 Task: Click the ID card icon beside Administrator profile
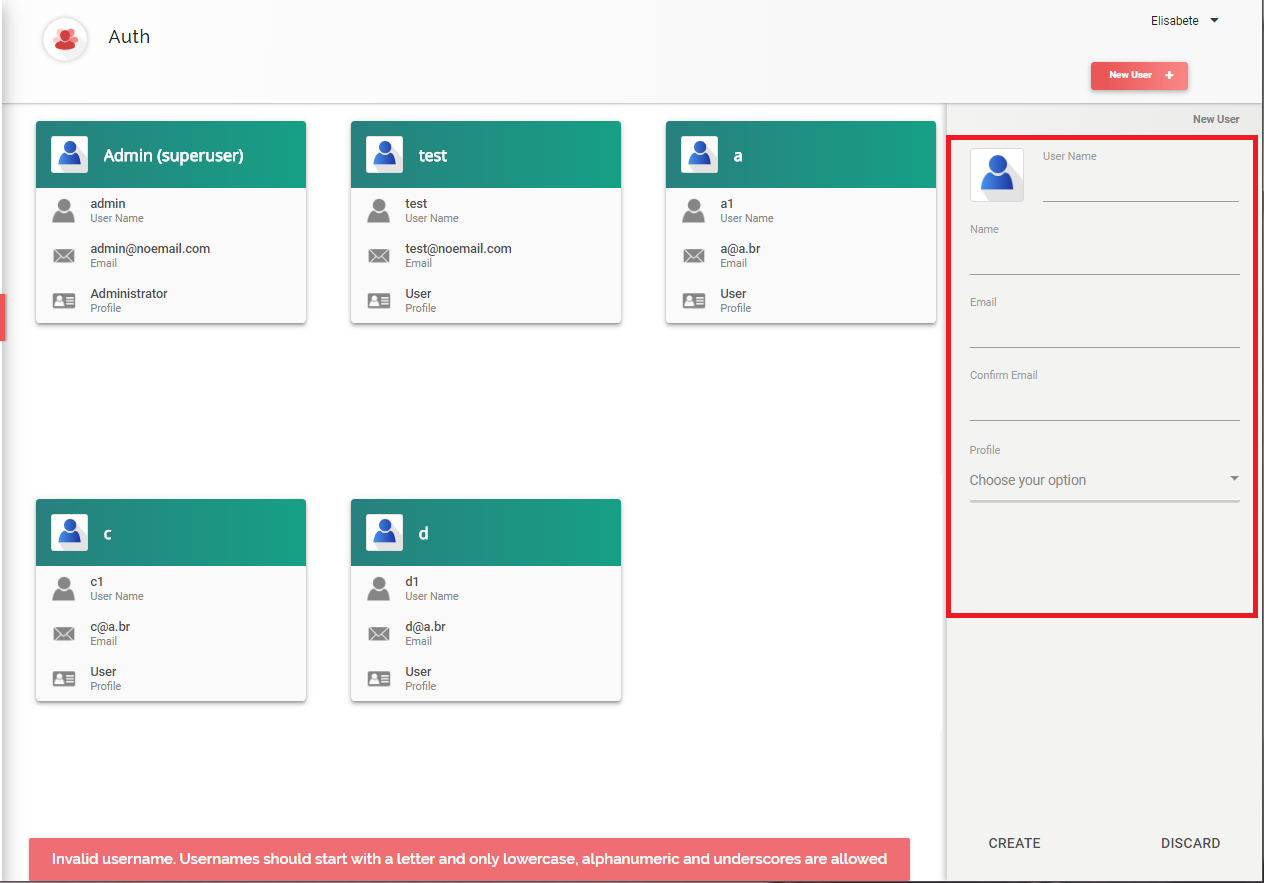(x=64, y=300)
